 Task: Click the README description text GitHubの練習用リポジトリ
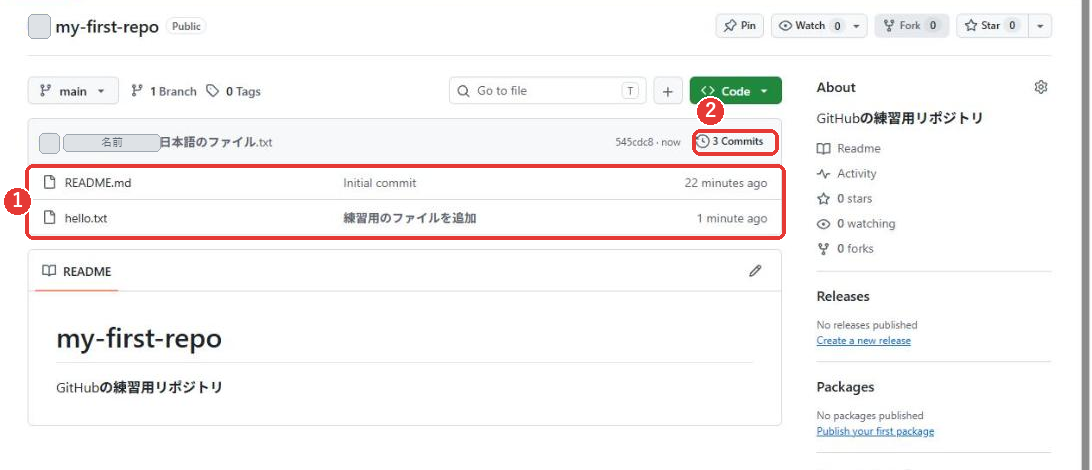pos(139,387)
